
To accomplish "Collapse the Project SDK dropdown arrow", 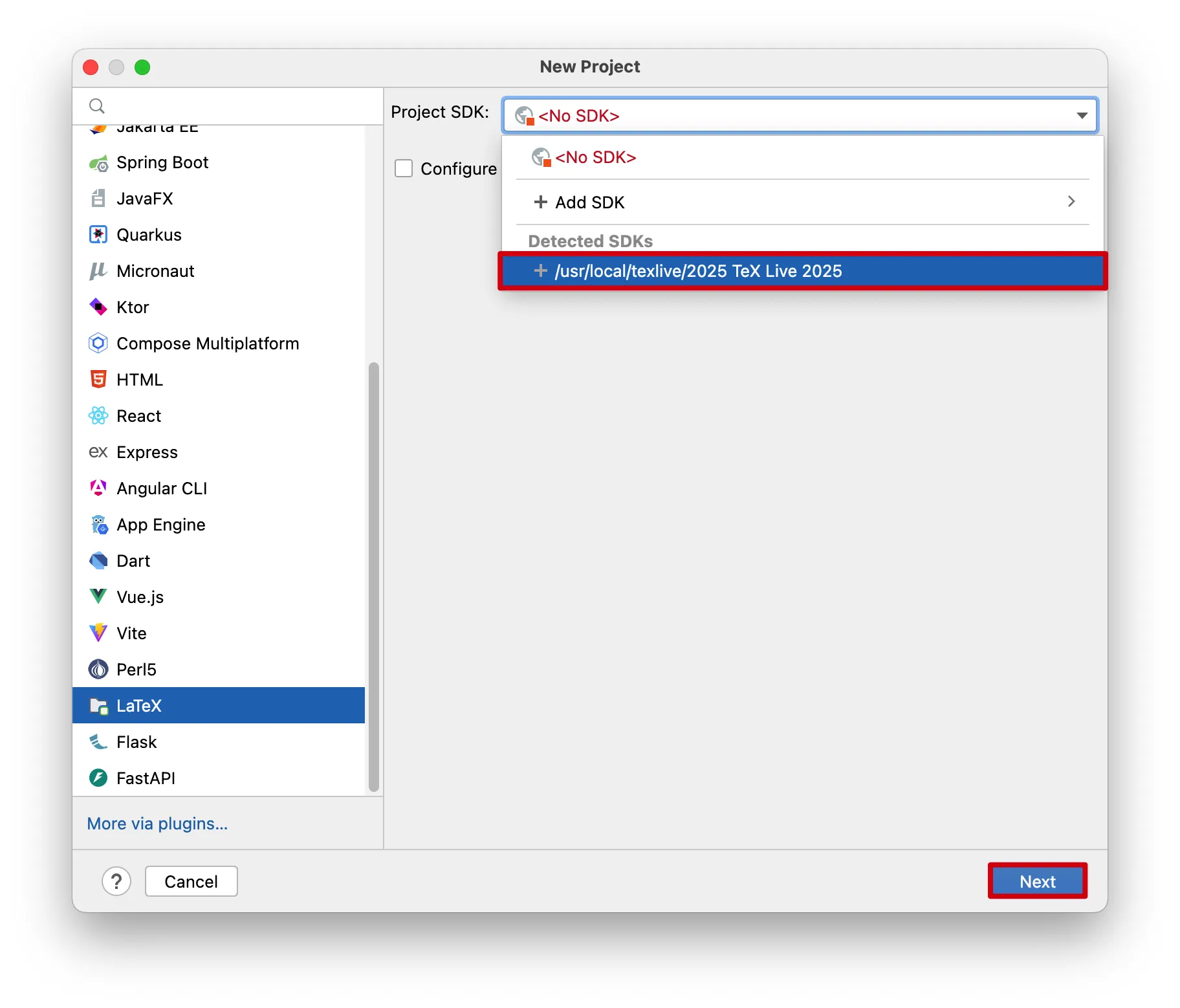I will (1082, 116).
